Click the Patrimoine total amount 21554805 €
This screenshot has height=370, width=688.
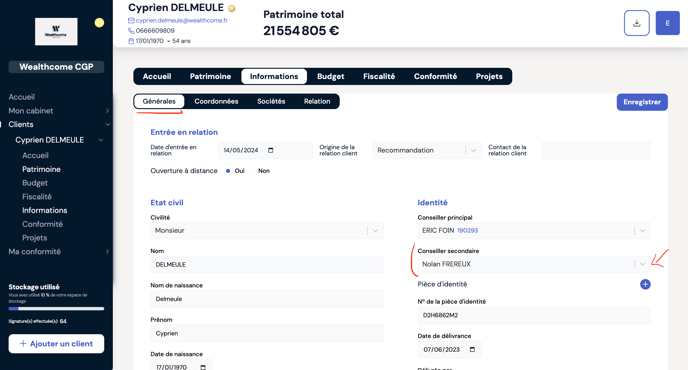point(301,31)
